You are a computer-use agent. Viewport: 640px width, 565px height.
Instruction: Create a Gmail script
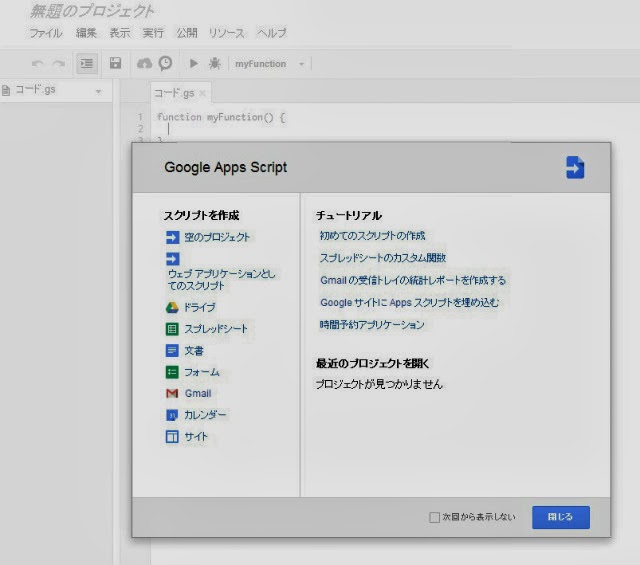click(x=198, y=394)
